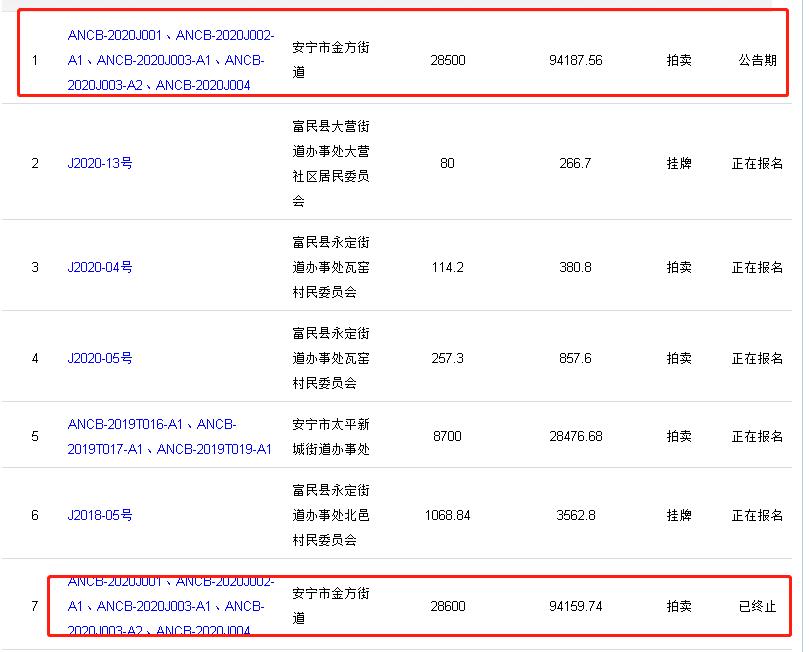Click the 28476.68 price value

(x=575, y=436)
